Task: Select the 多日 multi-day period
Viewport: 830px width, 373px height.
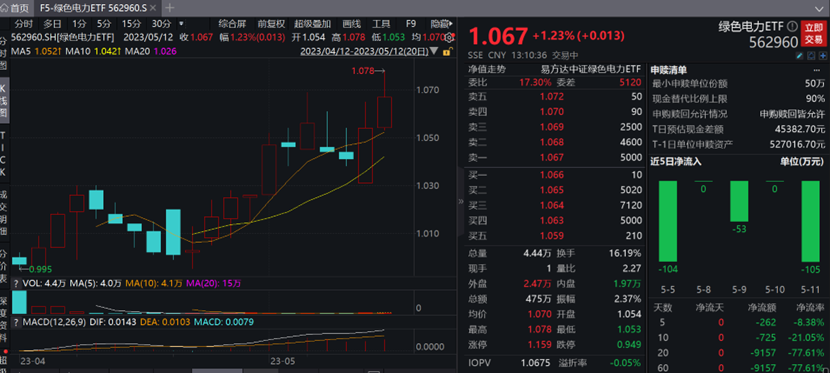Action: point(52,24)
